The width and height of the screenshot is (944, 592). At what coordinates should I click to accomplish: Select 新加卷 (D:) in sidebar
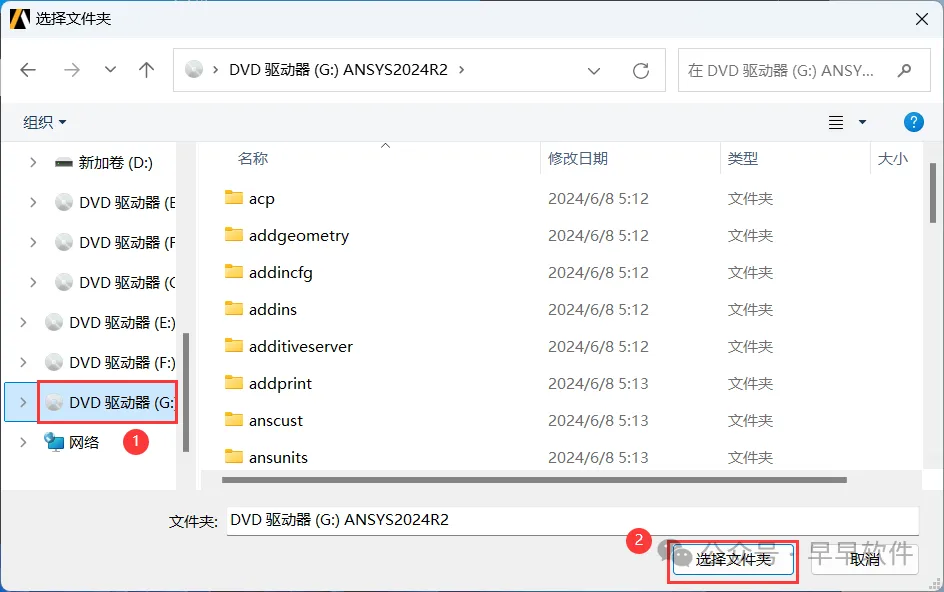[104, 163]
